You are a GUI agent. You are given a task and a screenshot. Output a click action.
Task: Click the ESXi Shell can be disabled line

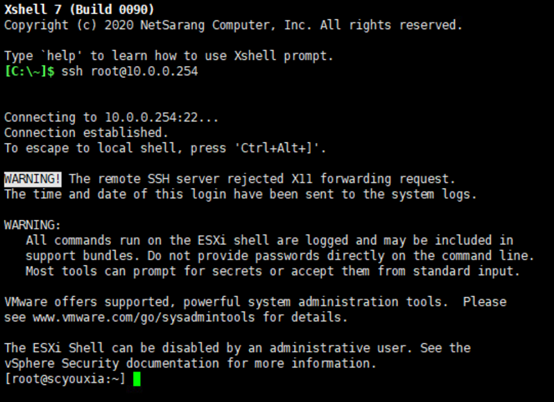237,348
